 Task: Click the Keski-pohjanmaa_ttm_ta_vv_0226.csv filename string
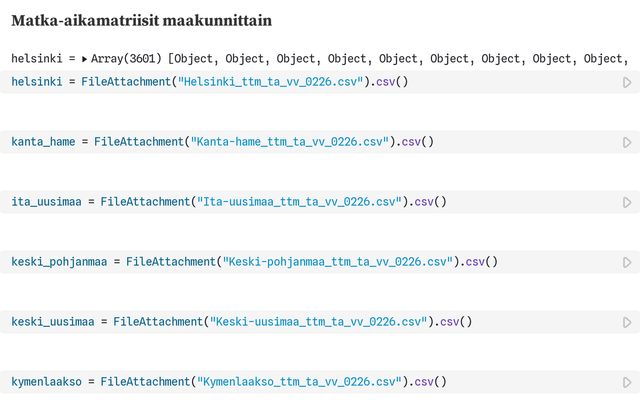[336, 261]
